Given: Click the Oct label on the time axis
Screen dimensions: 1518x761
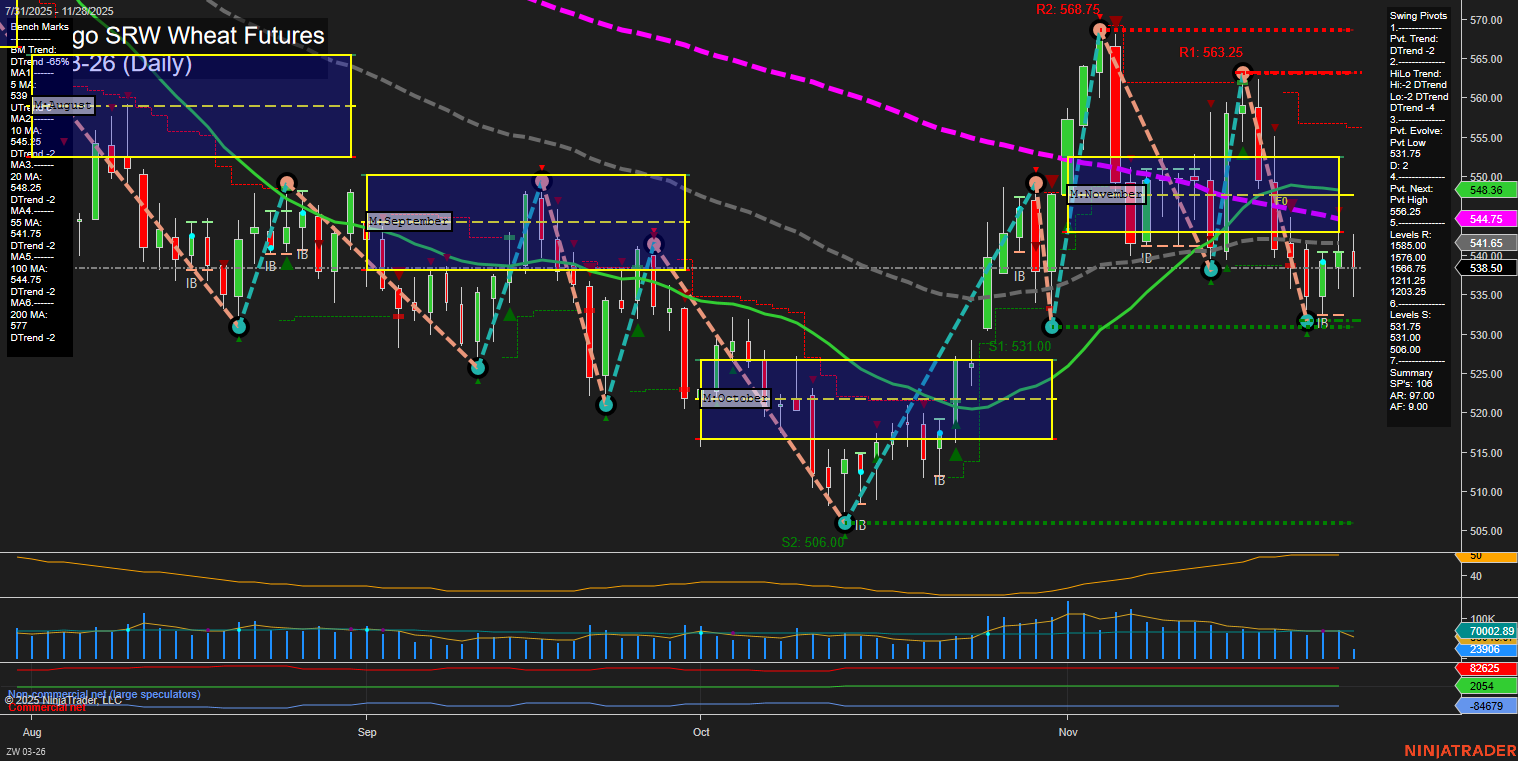Looking at the screenshot, I should point(700,732).
